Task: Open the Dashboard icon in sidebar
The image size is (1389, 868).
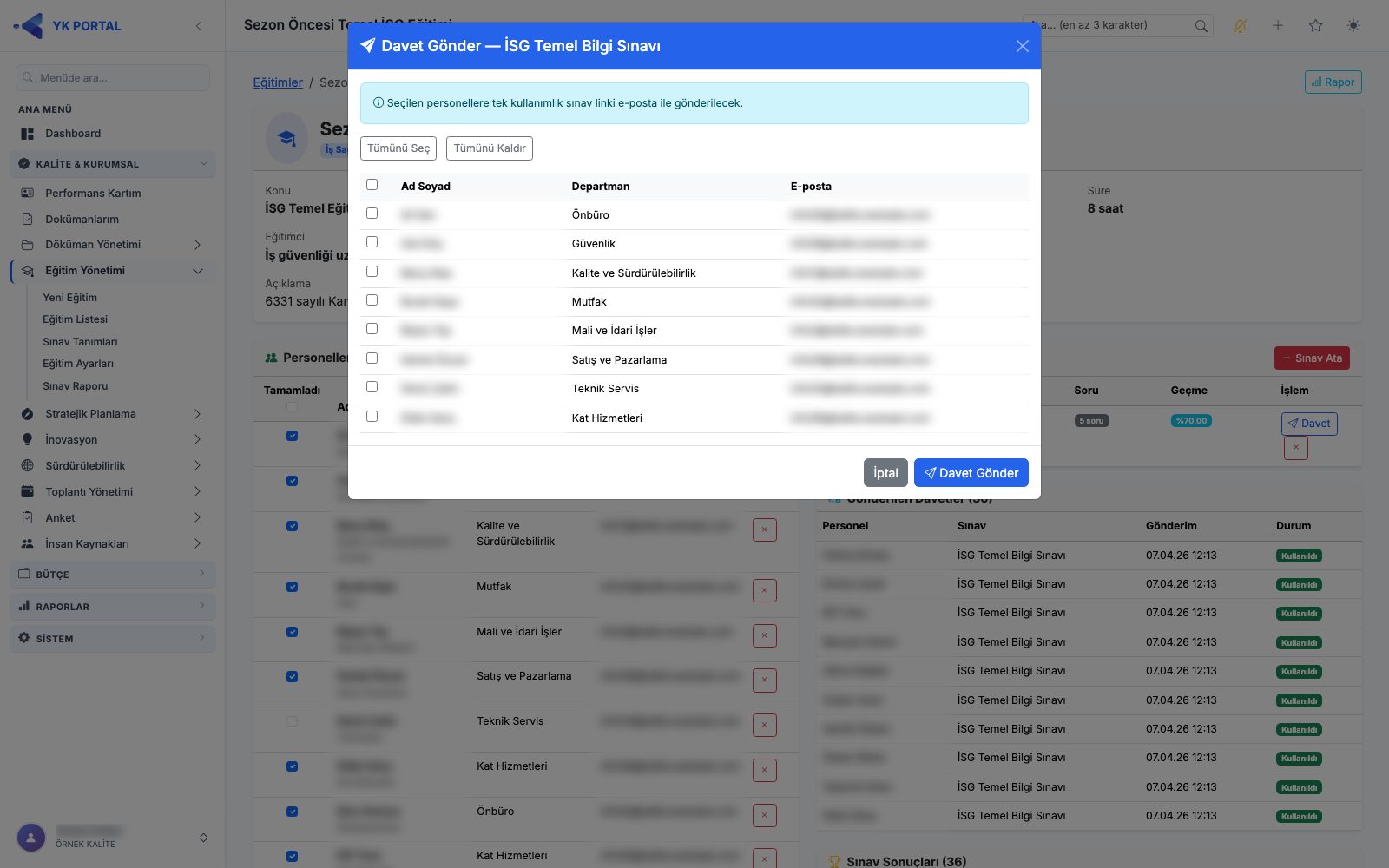Action: pyautogui.click(x=28, y=134)
